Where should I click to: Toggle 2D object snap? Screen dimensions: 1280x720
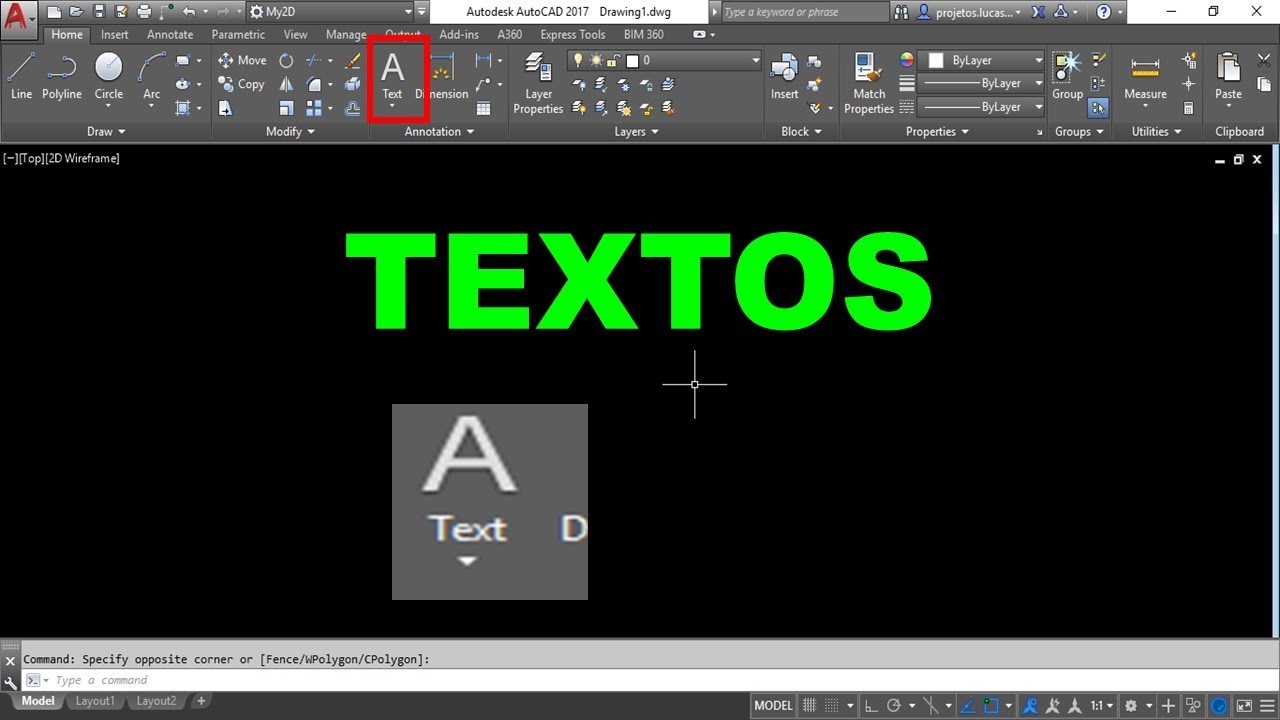992,705
